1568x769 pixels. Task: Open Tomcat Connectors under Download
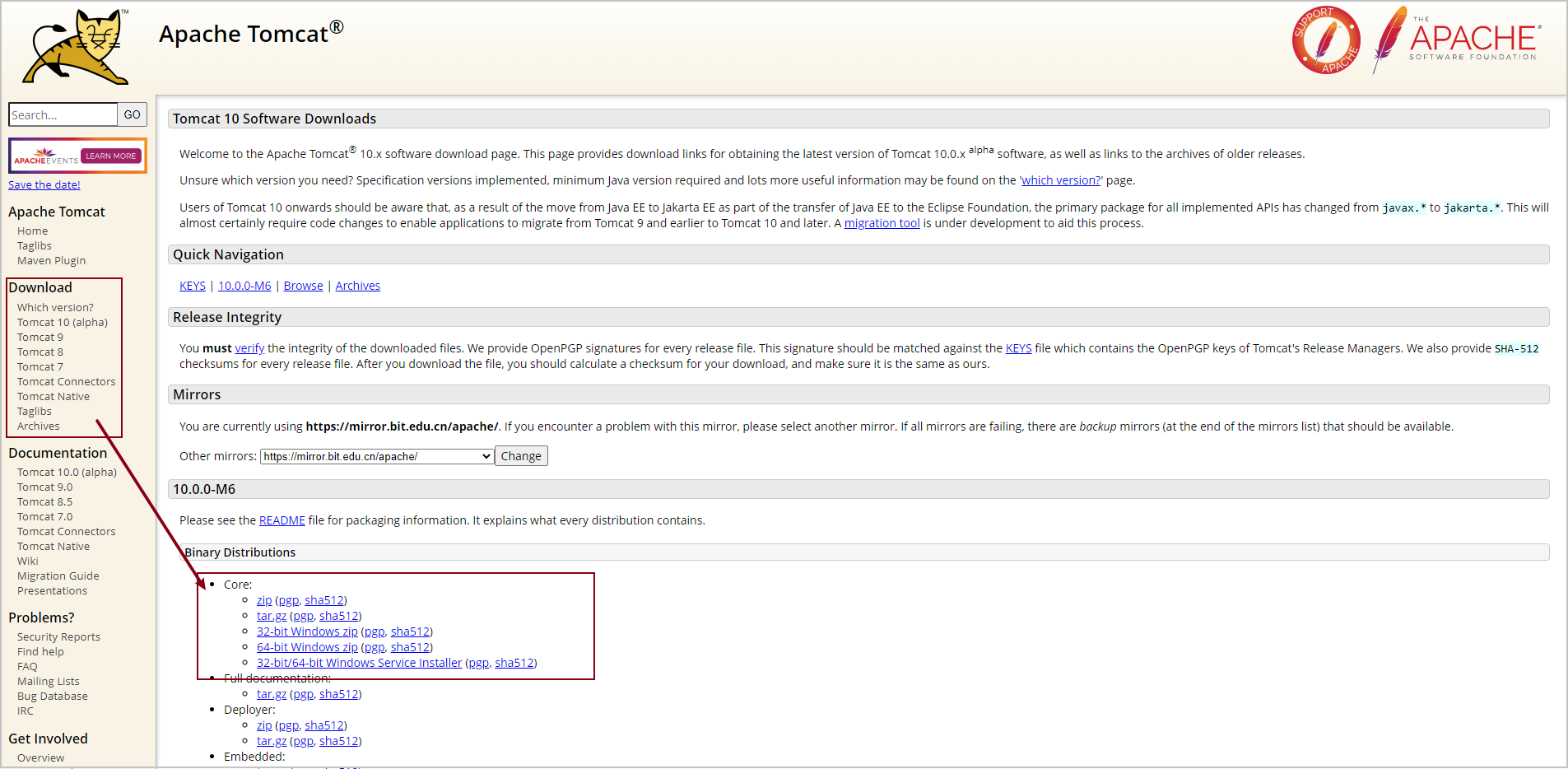coord(67,382)
